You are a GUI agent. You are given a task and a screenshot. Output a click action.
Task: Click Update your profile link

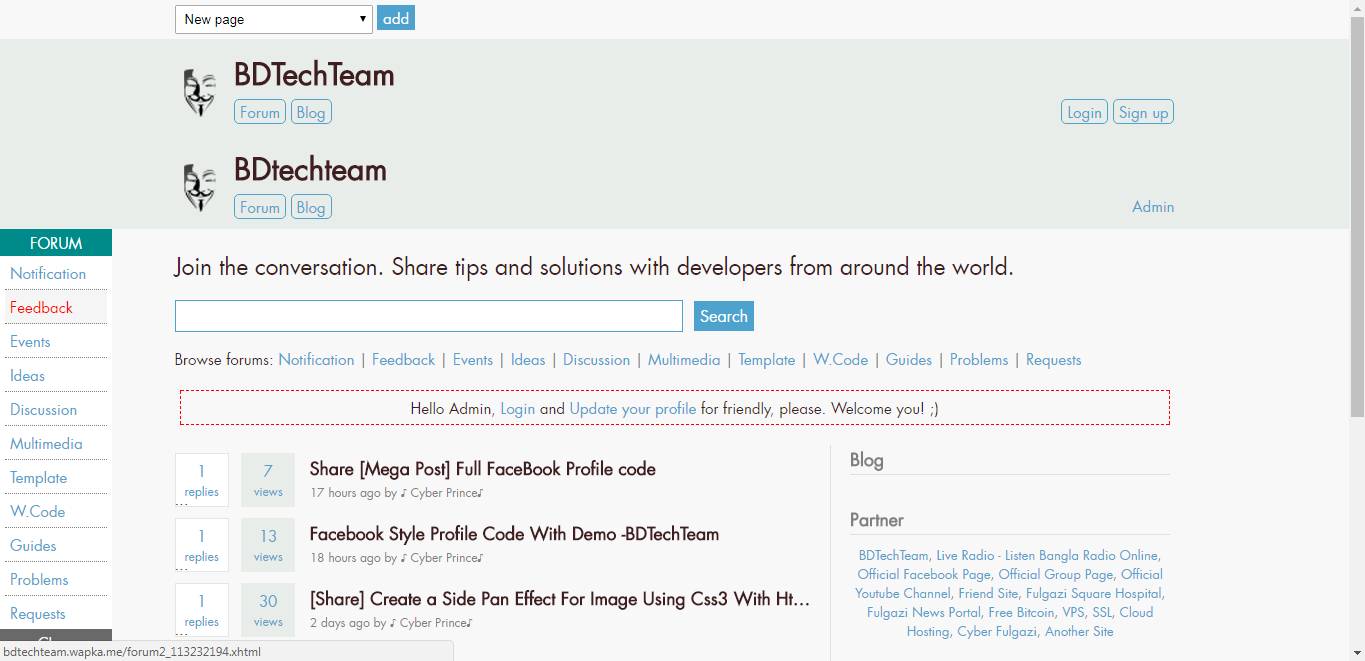click(633, 409)
